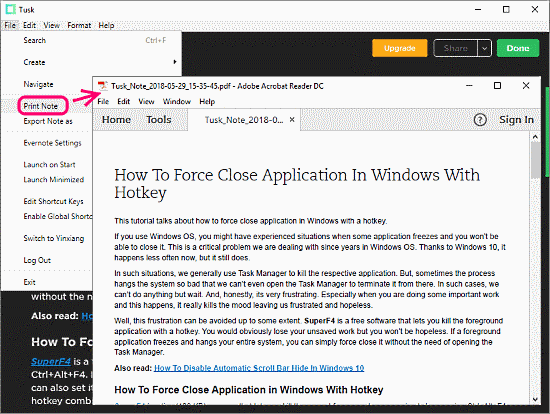Open the Disable Automatic Scroll Bar link

(259, 368)
